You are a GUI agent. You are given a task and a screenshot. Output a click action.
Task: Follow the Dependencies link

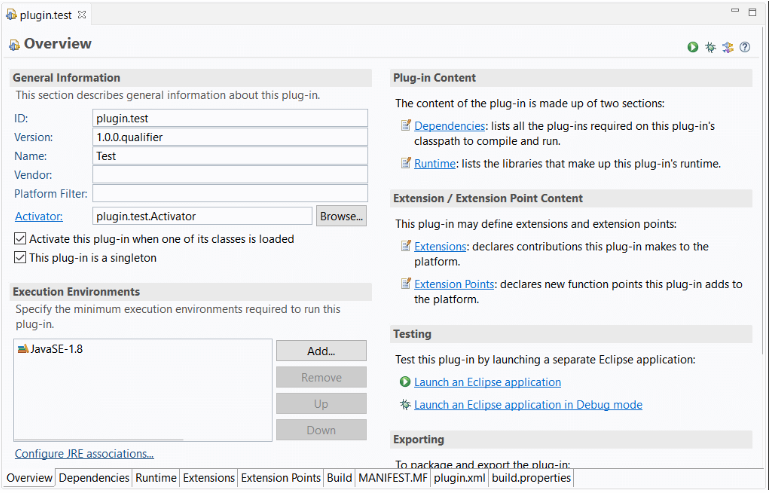coord(449,126)
